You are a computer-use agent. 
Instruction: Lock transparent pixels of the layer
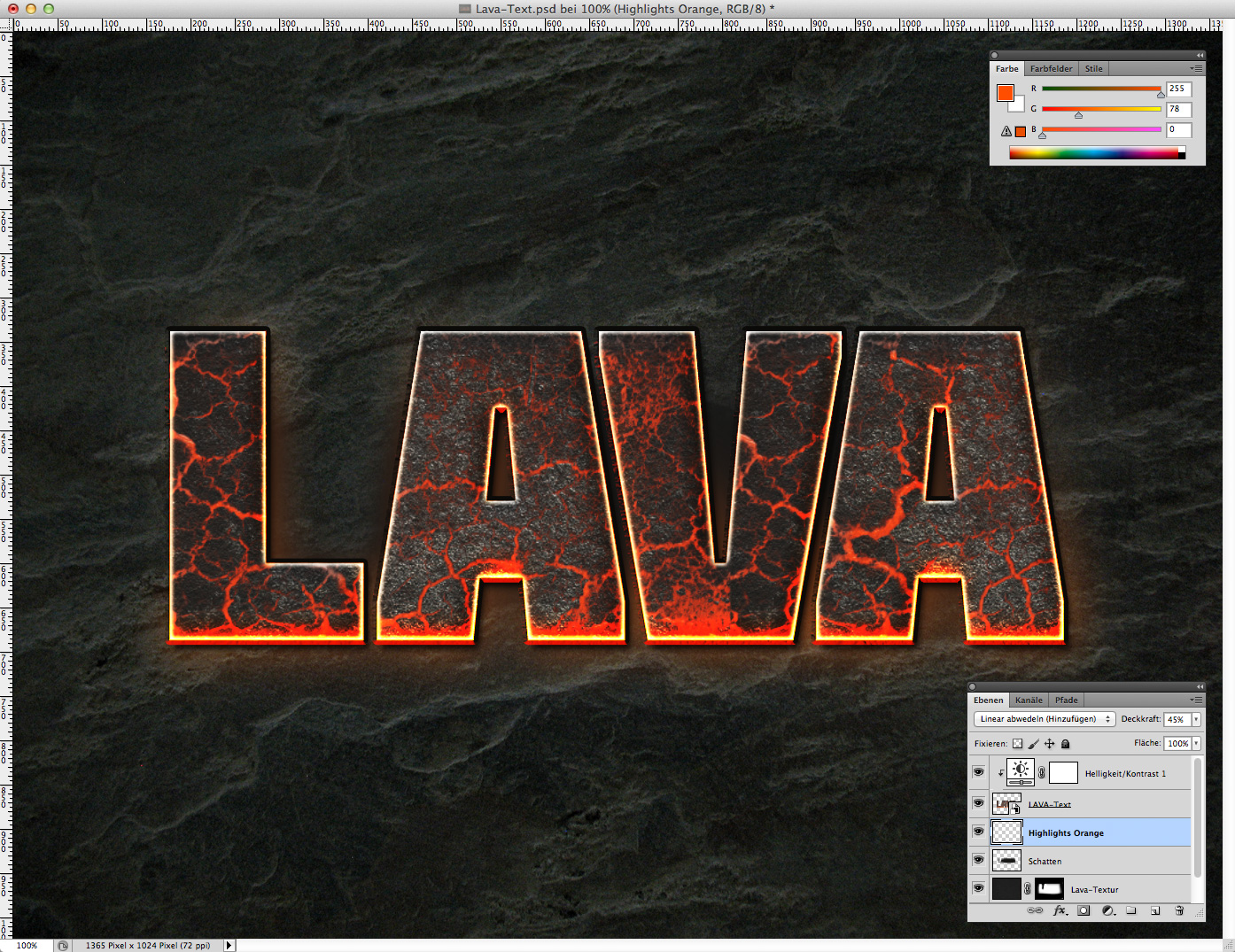pos(1017,743)
